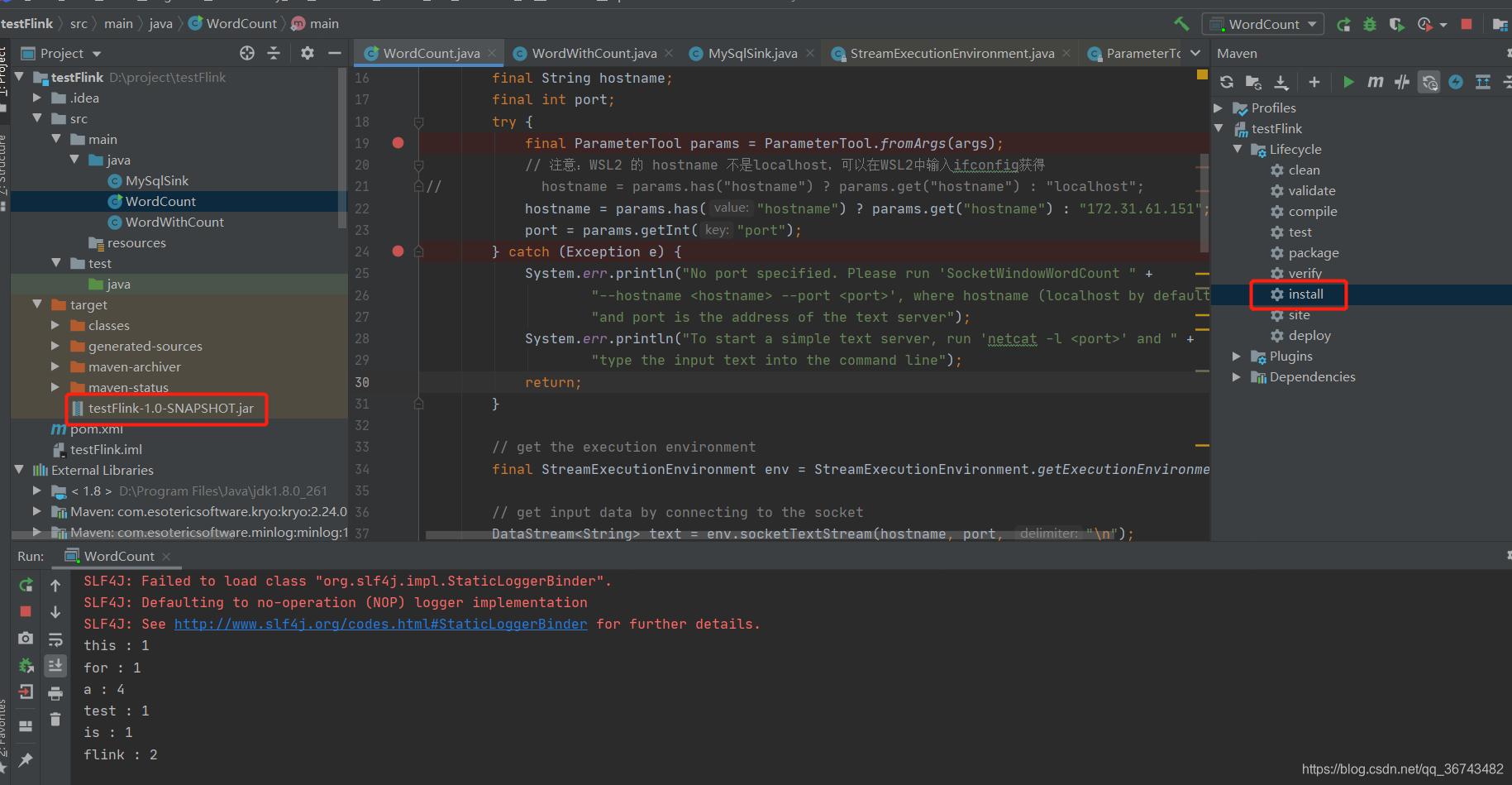1512x785 pixels.
Task: Toggle soft-wrap in Run console
Action: [x=55, y=639]
